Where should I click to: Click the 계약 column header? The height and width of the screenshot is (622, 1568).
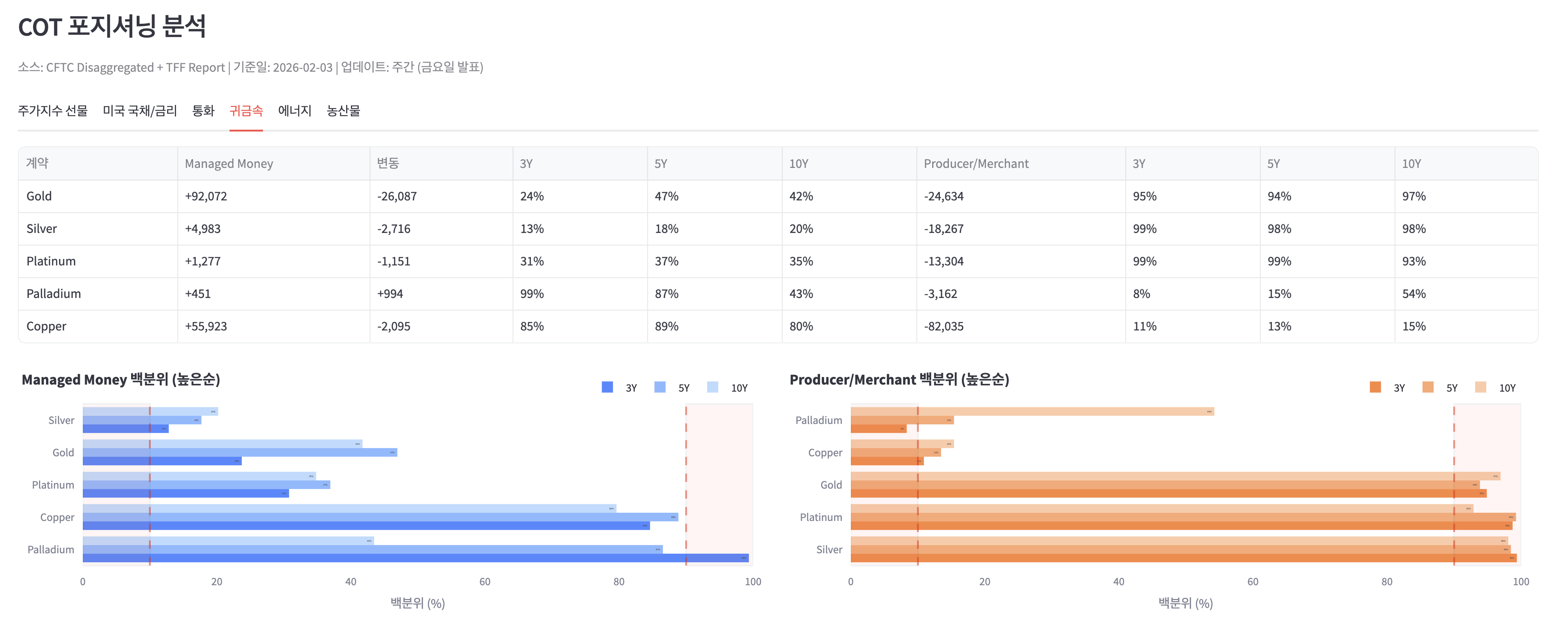point(37,163)
